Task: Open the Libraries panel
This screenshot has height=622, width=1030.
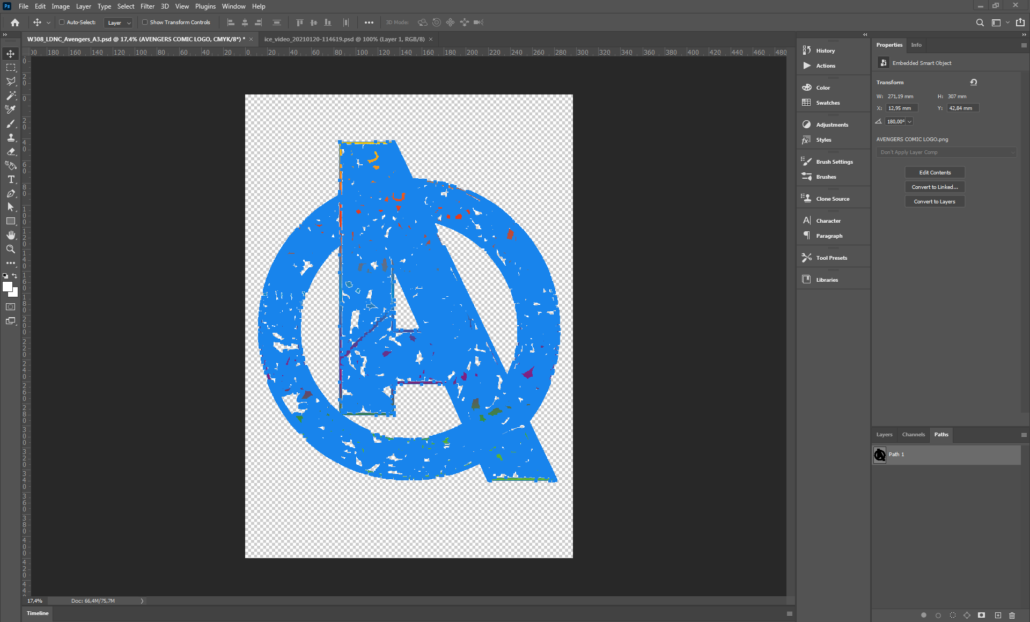Action: 827,280
